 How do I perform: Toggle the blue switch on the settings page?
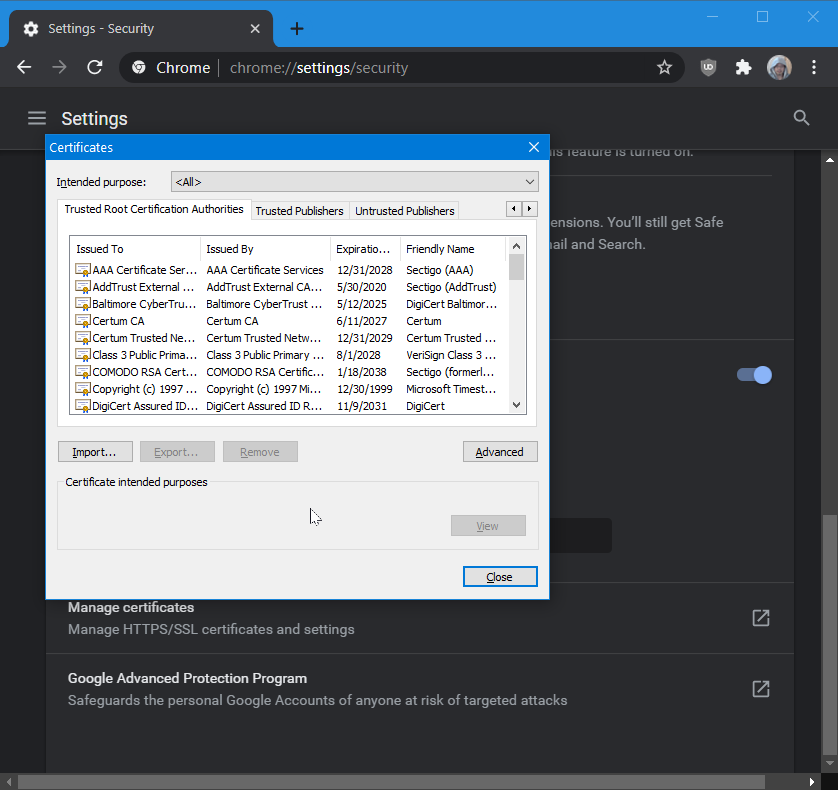coord(754,375)
